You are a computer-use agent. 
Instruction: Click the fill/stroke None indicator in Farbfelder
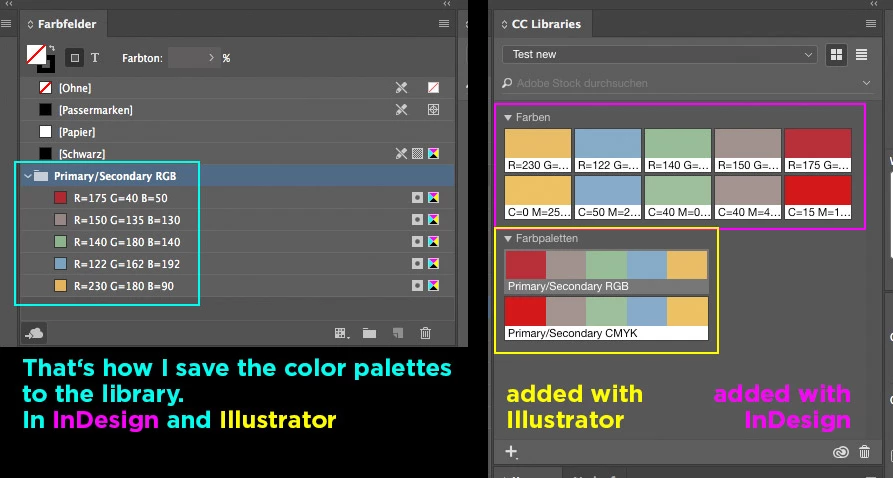pos(36,55)
